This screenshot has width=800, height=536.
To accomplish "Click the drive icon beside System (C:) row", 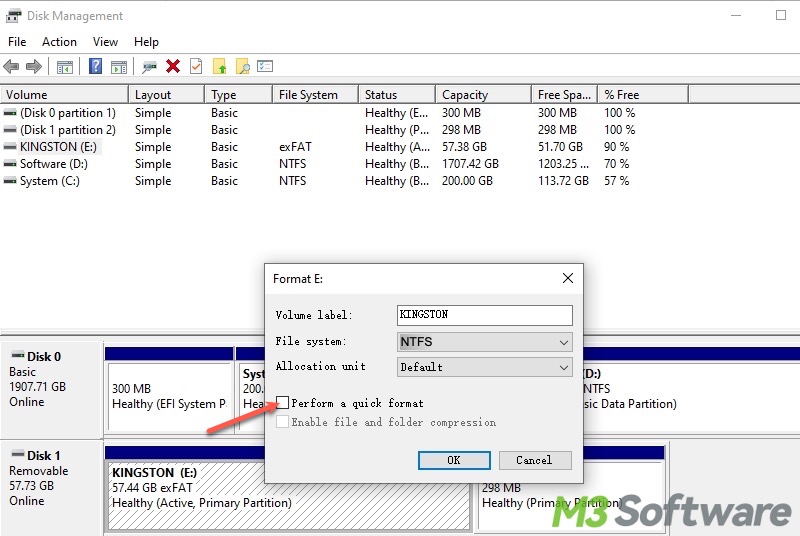I will [10, 181].
